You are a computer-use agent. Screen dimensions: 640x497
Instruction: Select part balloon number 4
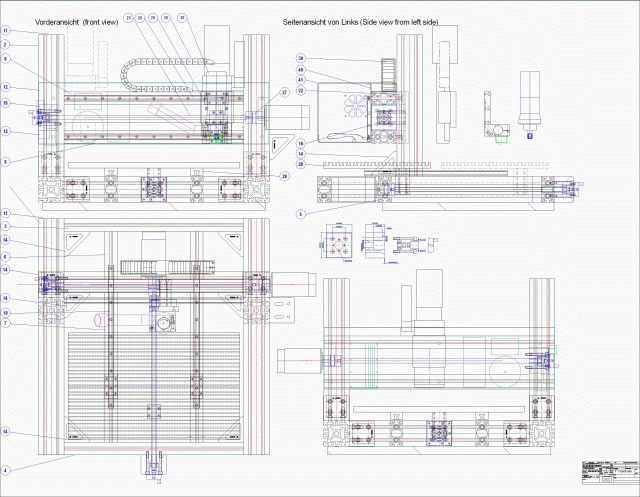5,470
